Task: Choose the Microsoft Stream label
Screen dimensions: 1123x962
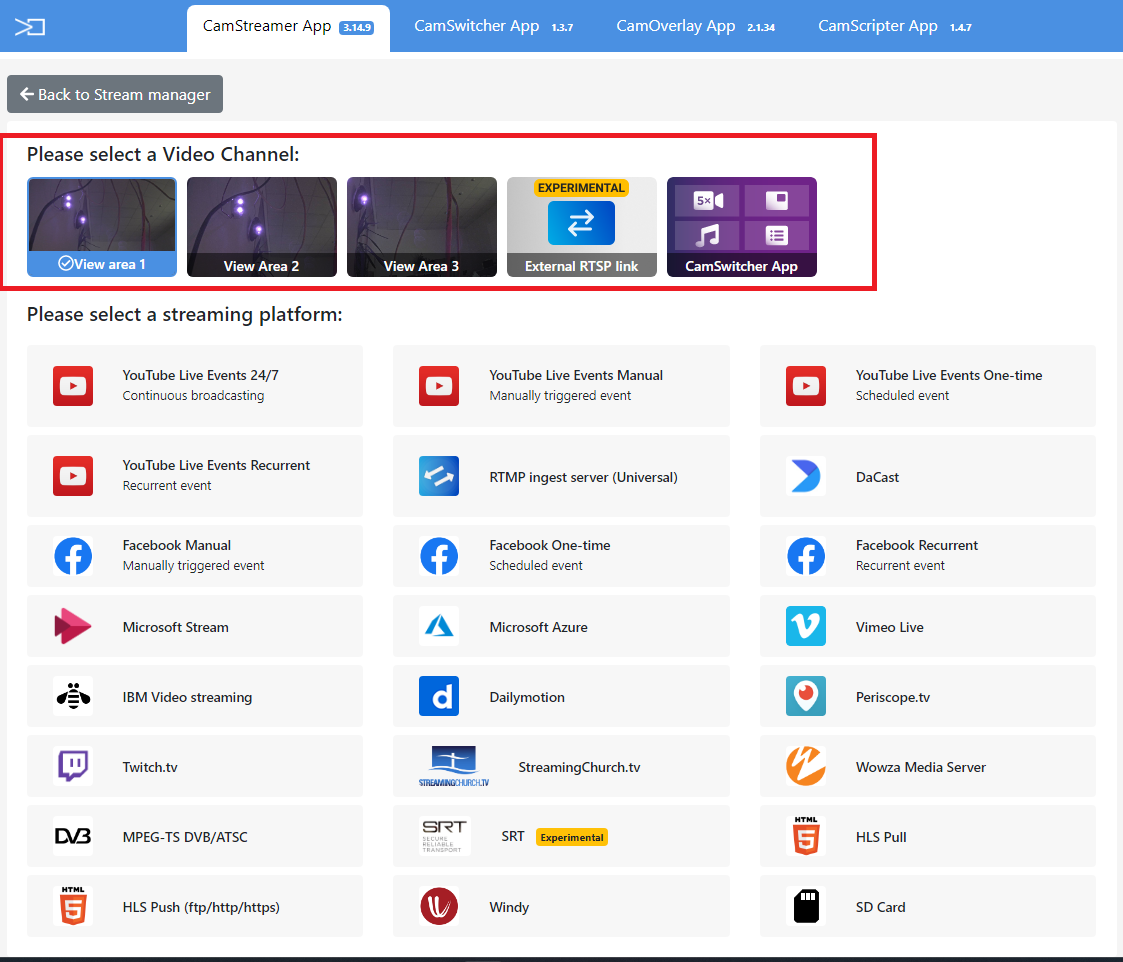Action: click(x=175, y=627)
